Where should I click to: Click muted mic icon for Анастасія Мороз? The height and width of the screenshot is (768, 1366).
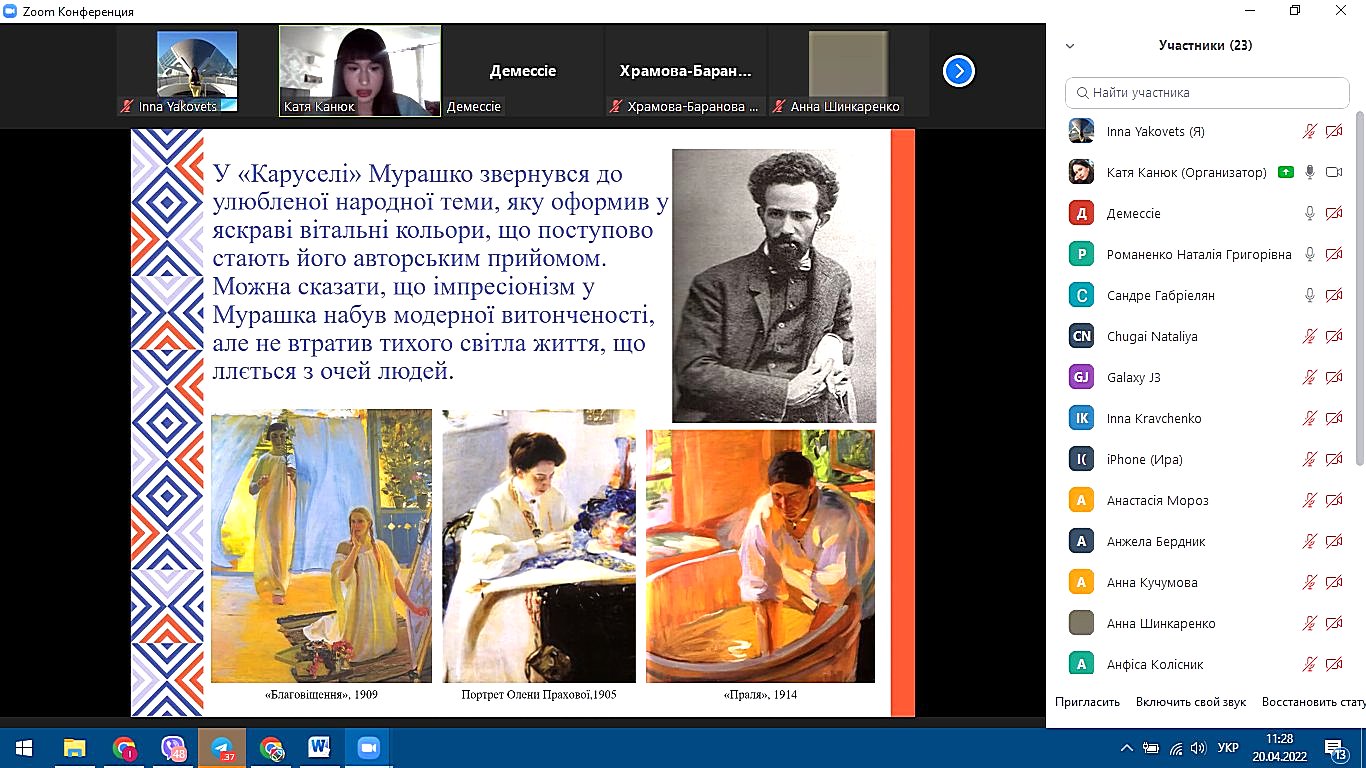click(1309, 500)
